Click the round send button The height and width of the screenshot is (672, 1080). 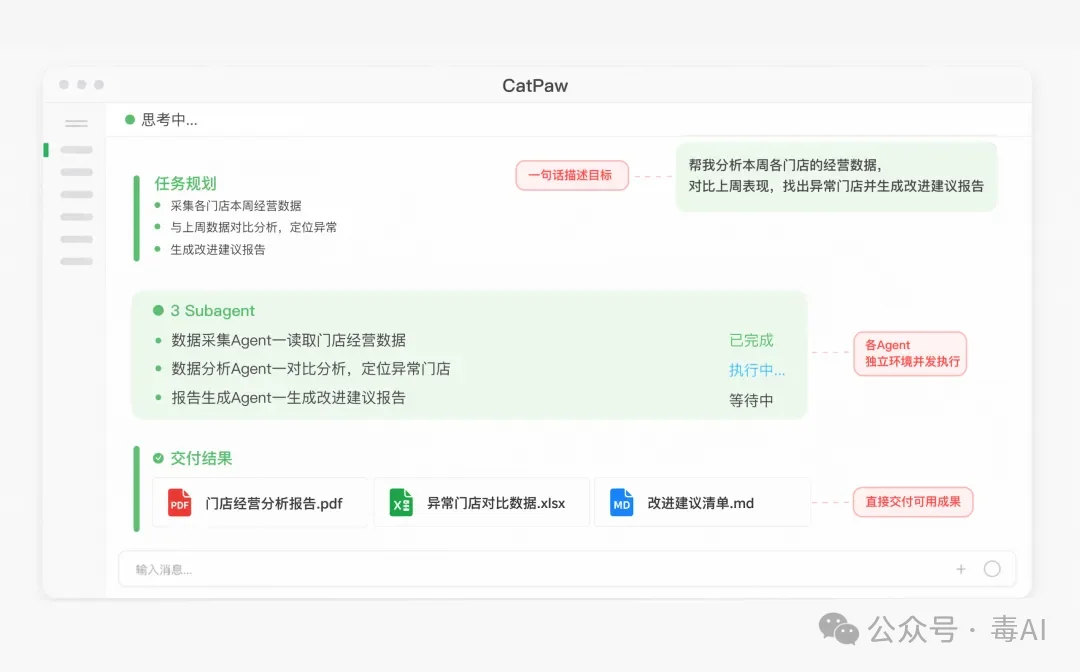click(x=992, y=569)
